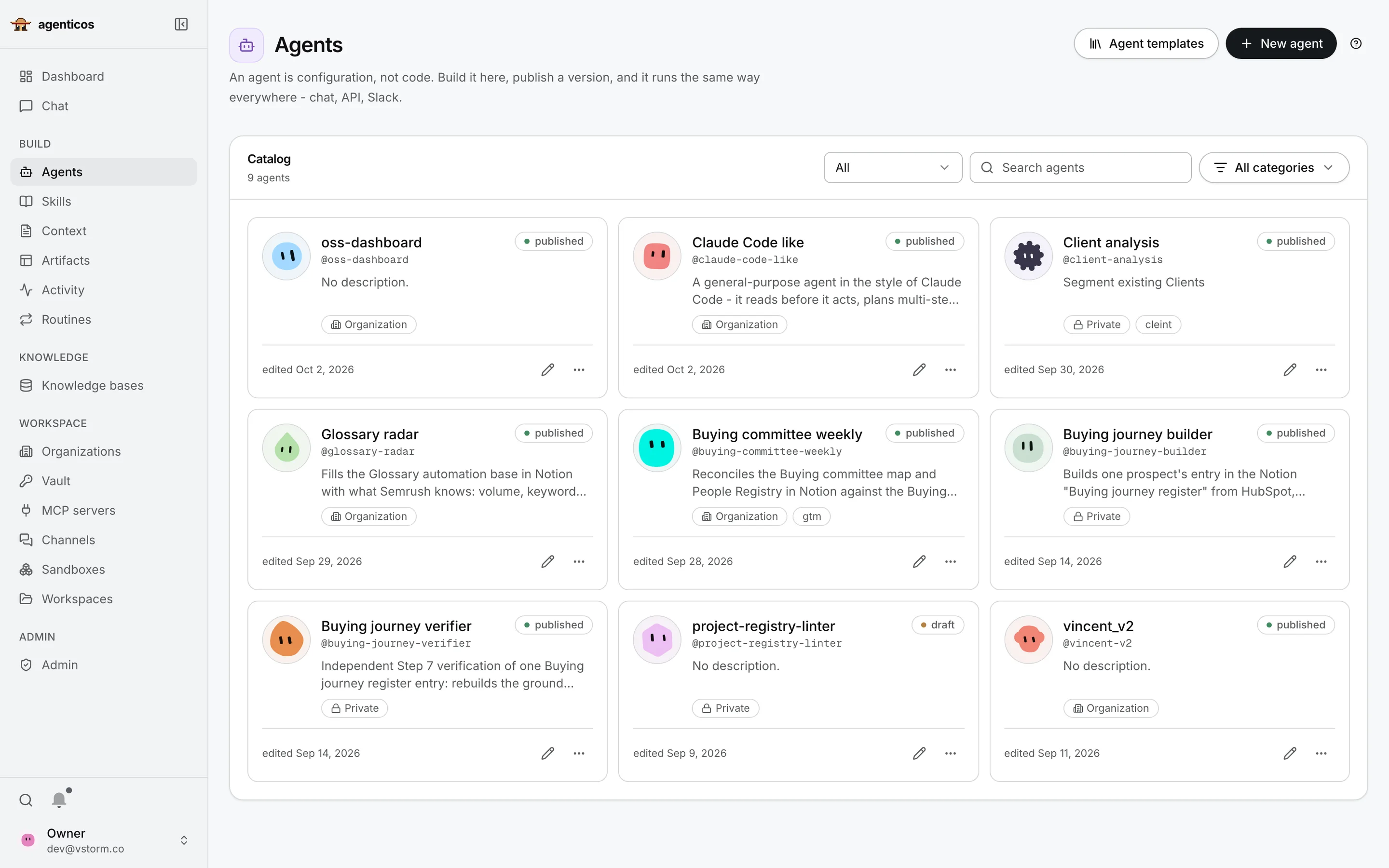Open Knowledge bases page
The image size is (1389, 868).
(104, 386)
